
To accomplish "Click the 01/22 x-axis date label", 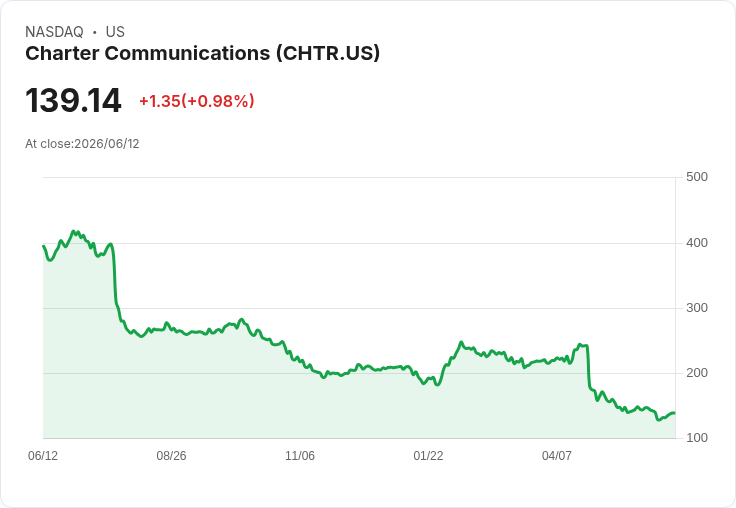I will pyautogui.click(x=428, y=455).
